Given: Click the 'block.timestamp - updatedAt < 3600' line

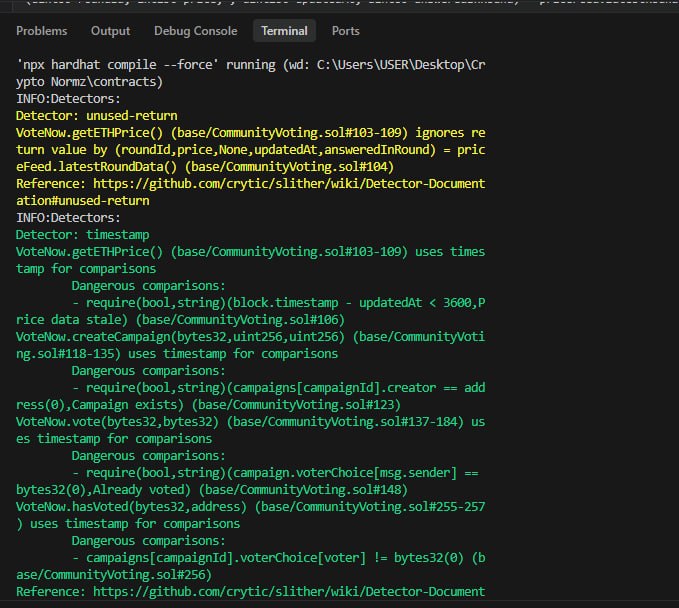Looking at the screenshot, I should 278,303.
